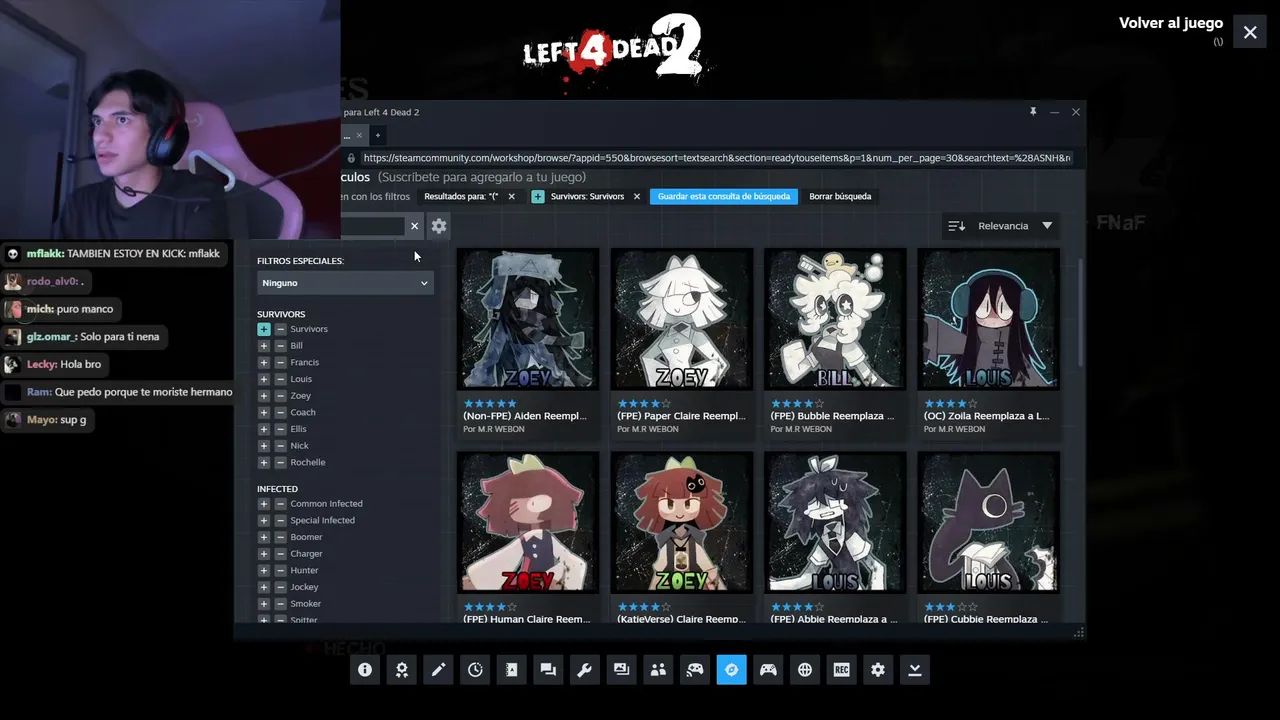The height and width of the screenshot is (720, 1280).
Task: Include Zoey with its plus toggle
Action: [x=264, y=396]
